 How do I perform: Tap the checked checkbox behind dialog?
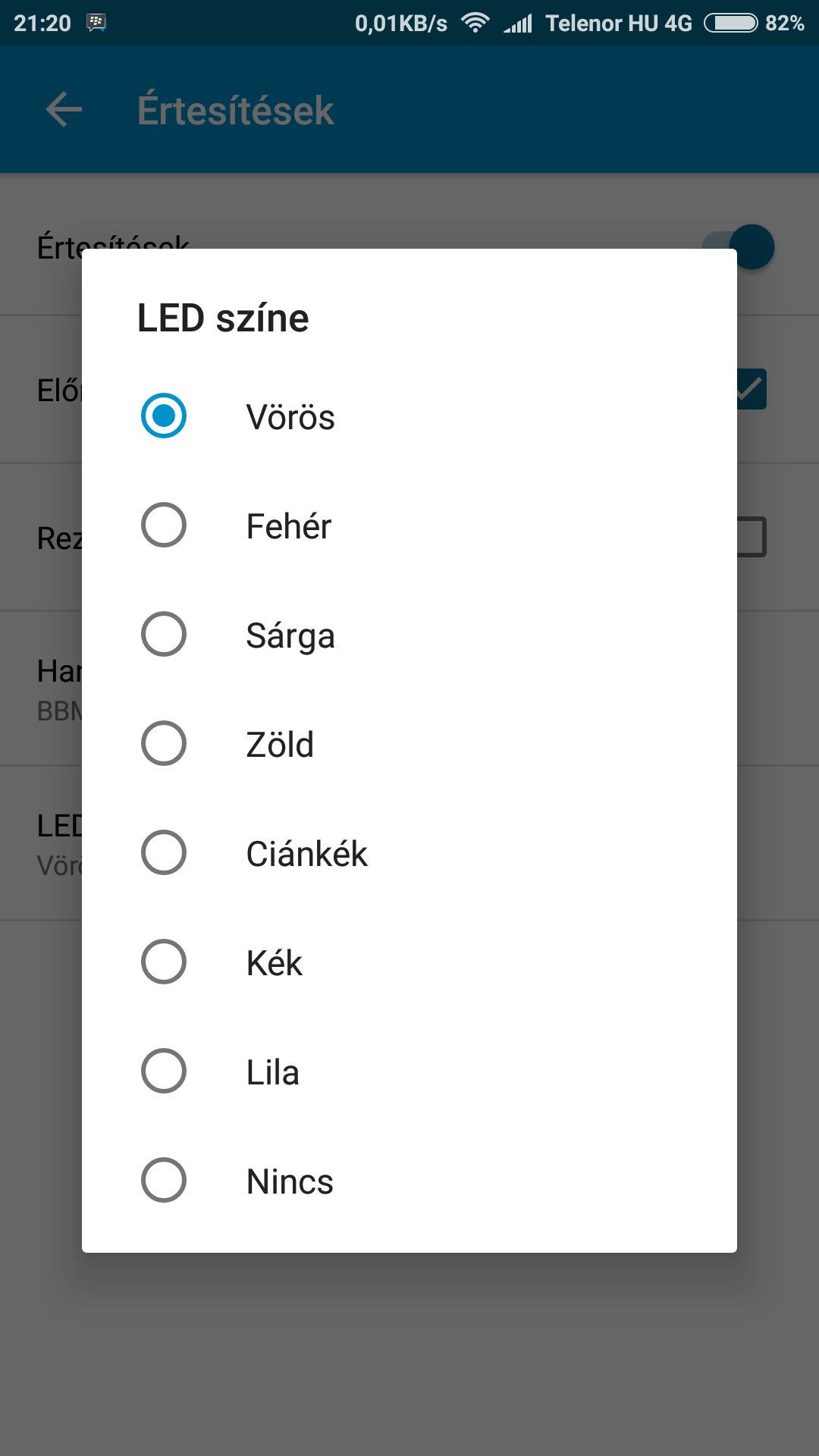(x=752, y=389)
